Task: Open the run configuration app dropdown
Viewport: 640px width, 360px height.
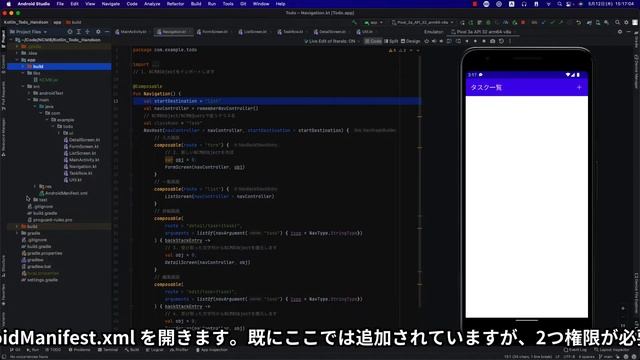Action: coord(373,22)
